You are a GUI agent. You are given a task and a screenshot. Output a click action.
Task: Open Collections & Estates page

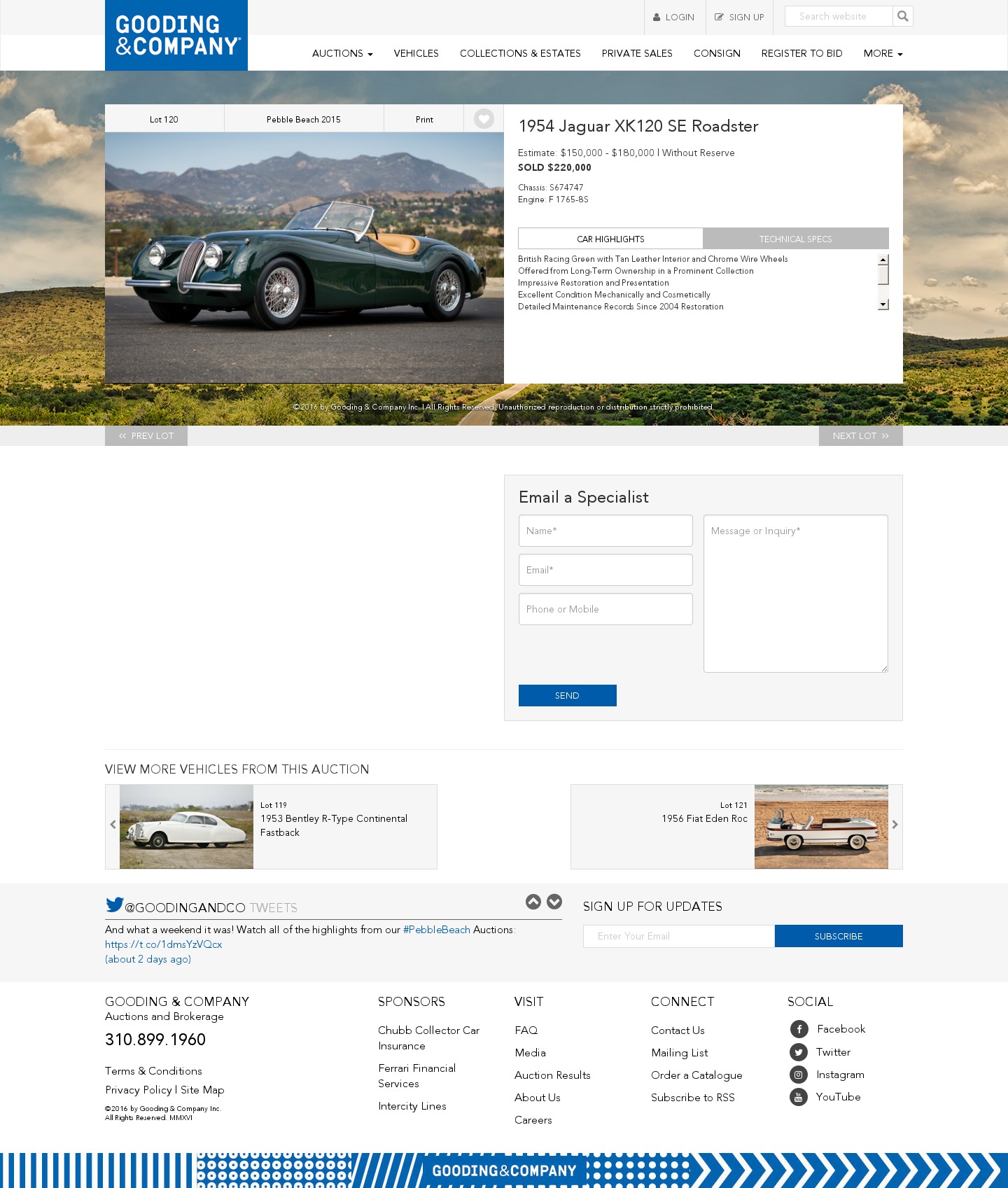coord(520,53)
